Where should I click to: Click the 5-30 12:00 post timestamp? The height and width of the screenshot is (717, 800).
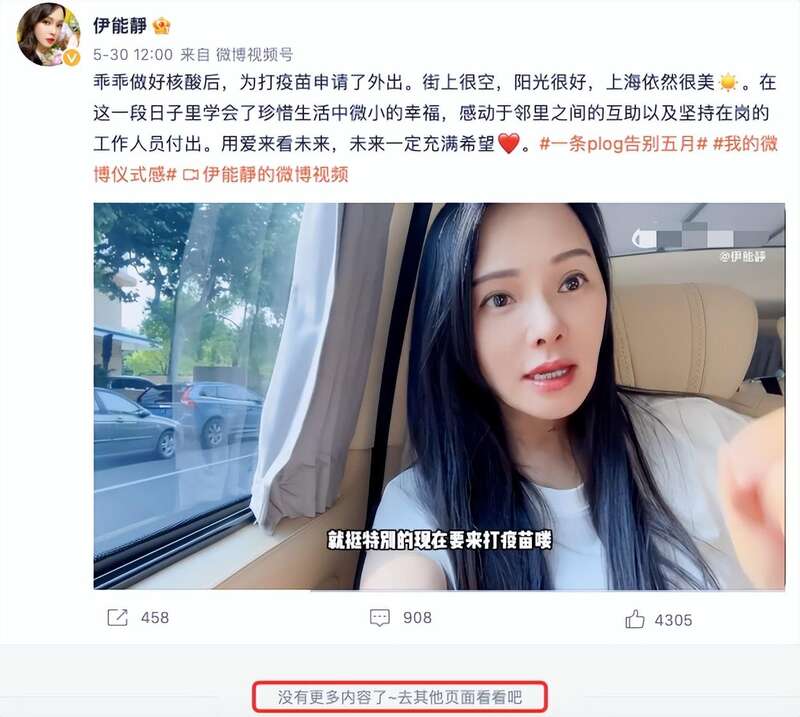tap(133, 55)
